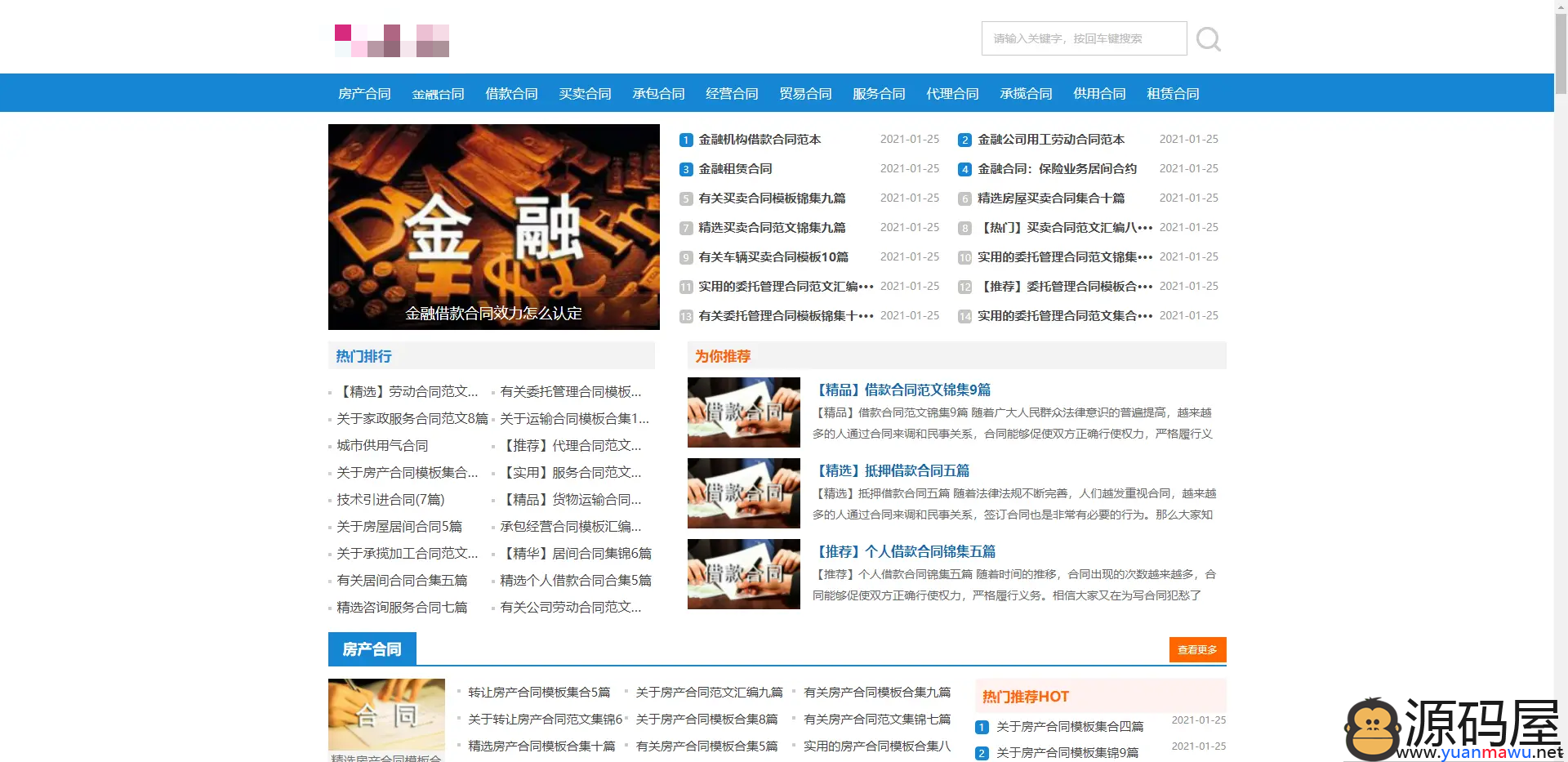Open hot recommendation 关于房产合同模板集锦9篇

pyautogui.click(x=1067, y=753)
